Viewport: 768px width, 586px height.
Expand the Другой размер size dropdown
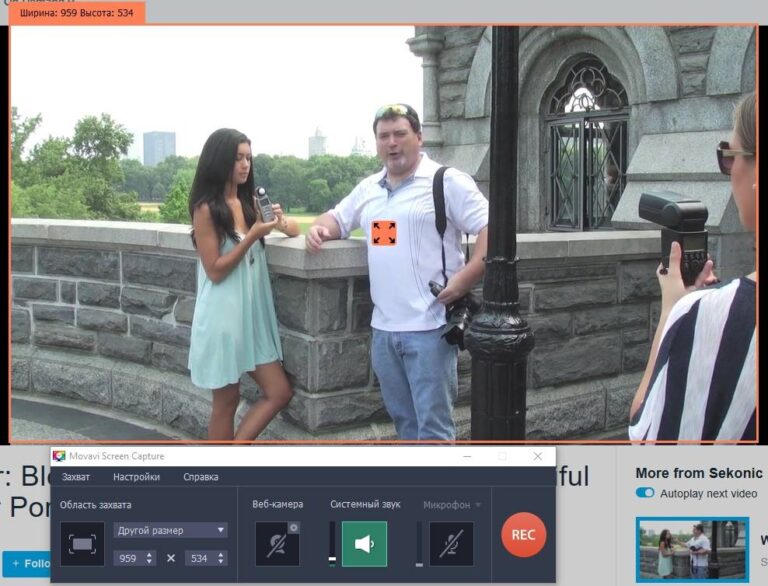pos(170,530)
